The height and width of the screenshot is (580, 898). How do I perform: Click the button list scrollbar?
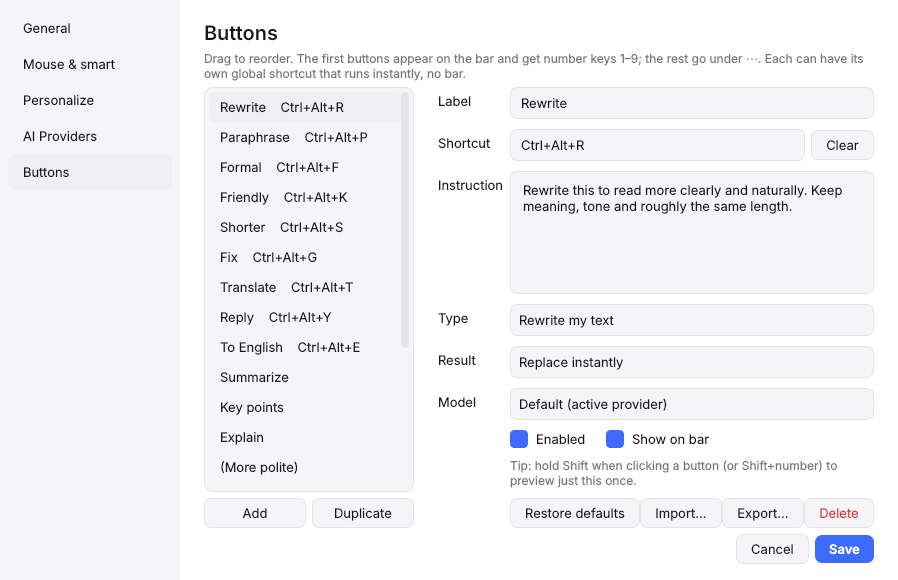[x=405, y=220]
